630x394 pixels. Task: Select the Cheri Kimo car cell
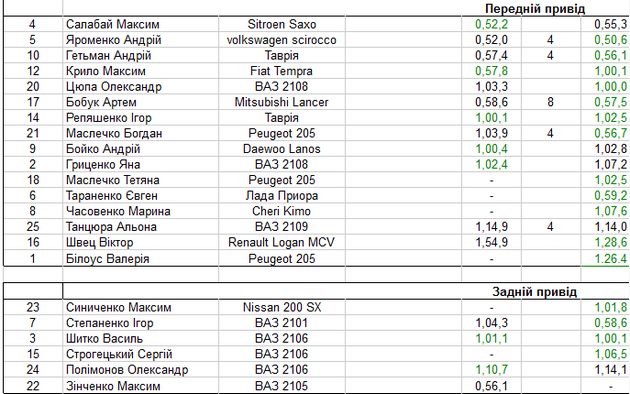pos(282,211)
